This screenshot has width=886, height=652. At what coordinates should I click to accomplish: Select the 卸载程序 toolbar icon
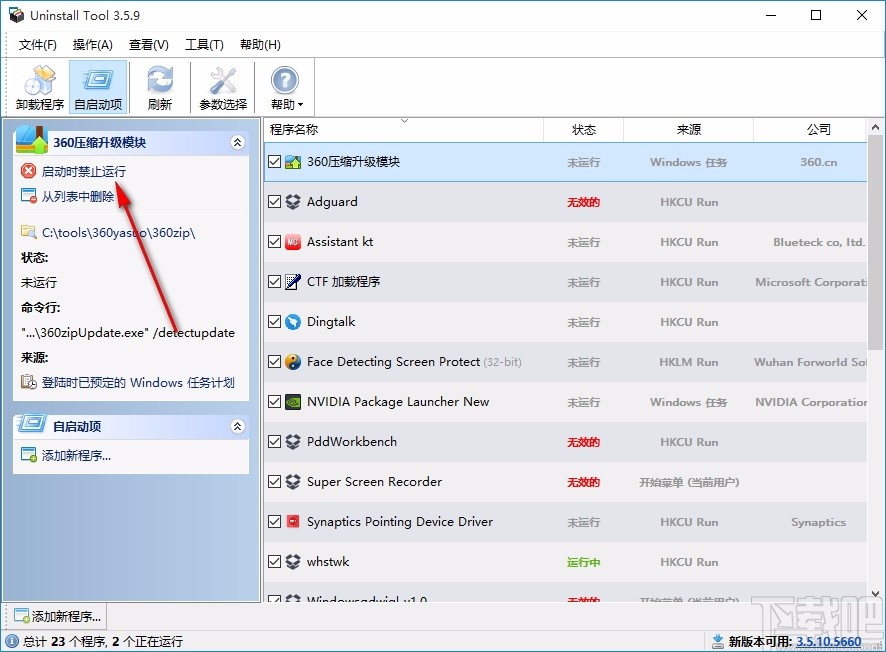point(39,86)
